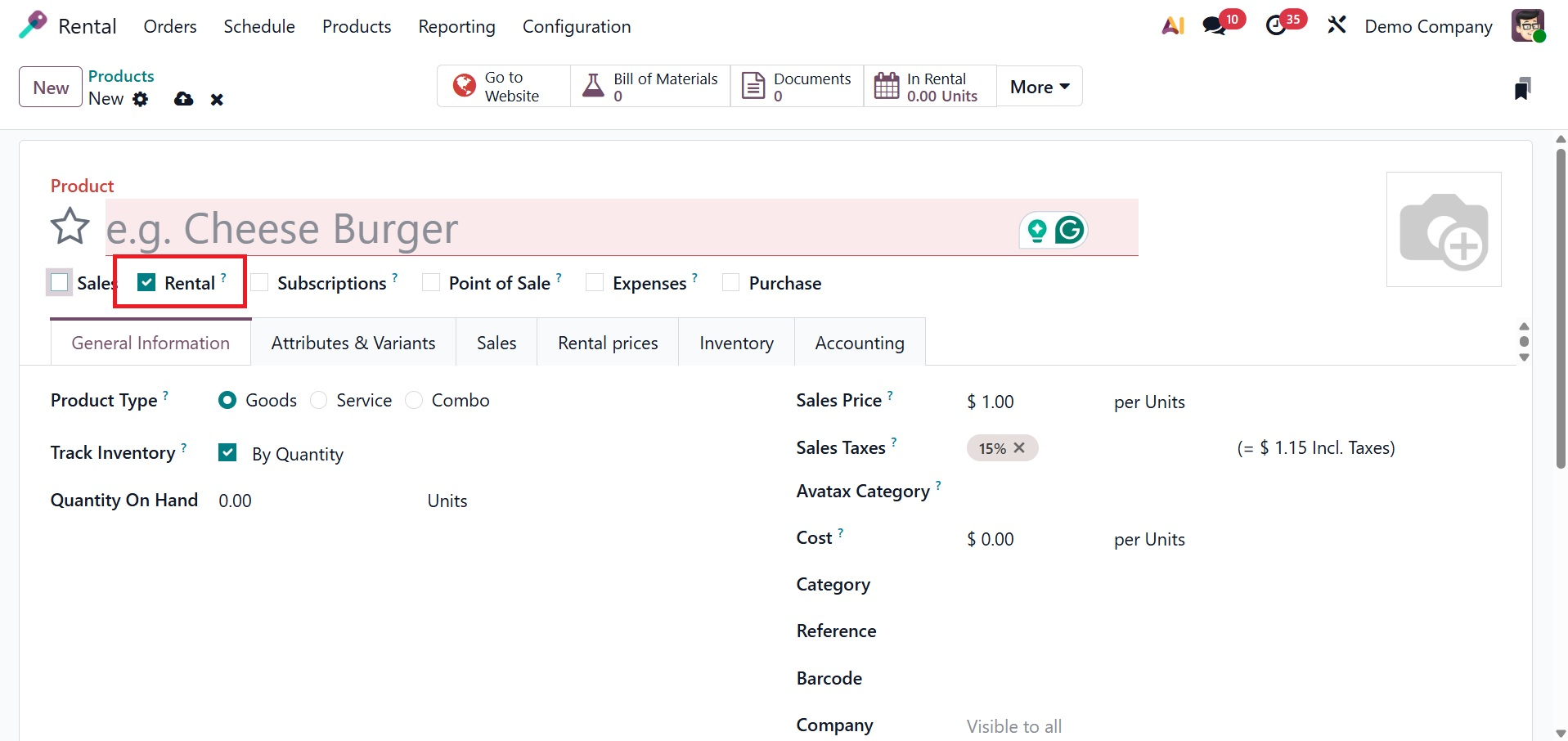Open the gear actions menu beside New

click(x=141, y=99)
